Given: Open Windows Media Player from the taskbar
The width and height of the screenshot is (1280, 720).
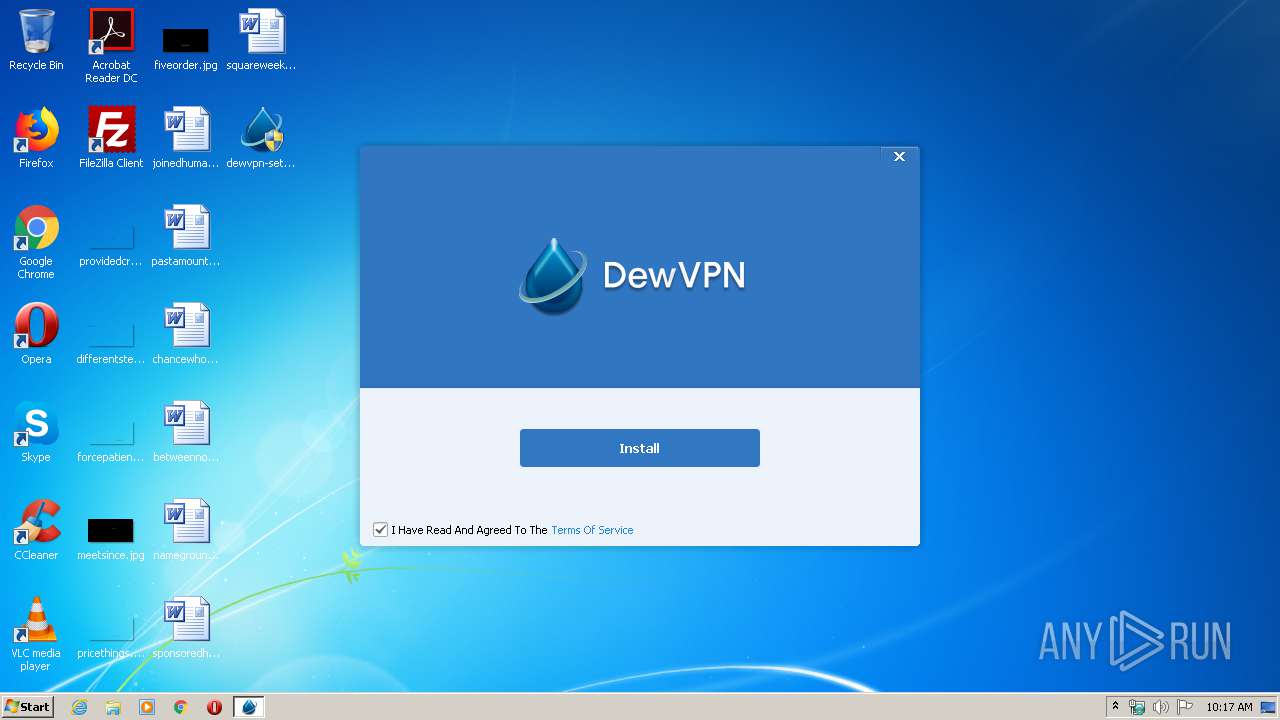Looking at the screenshot, I should click(x=147, y=707).
